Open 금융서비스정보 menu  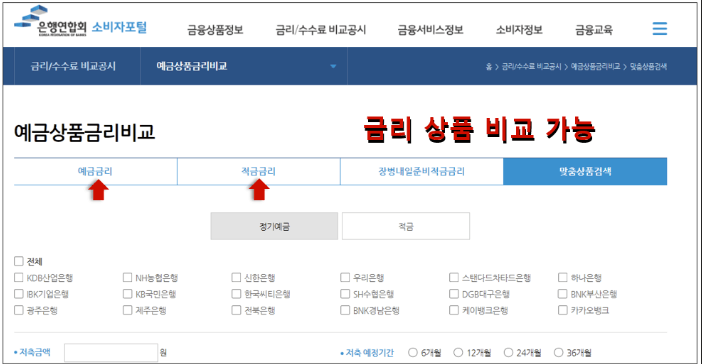click(430, 30)
